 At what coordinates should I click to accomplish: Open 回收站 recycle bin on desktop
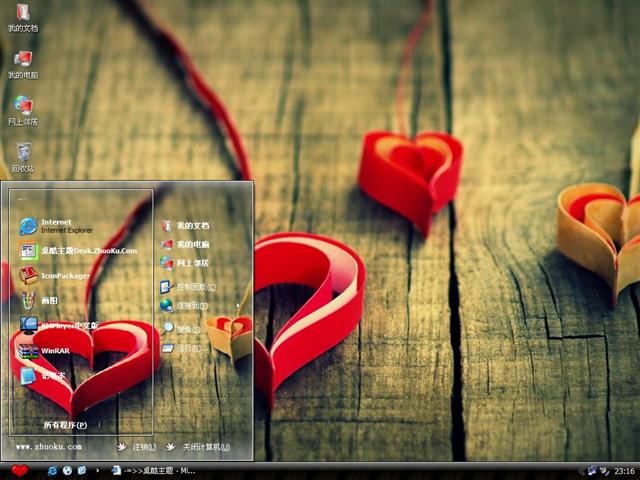23,158
